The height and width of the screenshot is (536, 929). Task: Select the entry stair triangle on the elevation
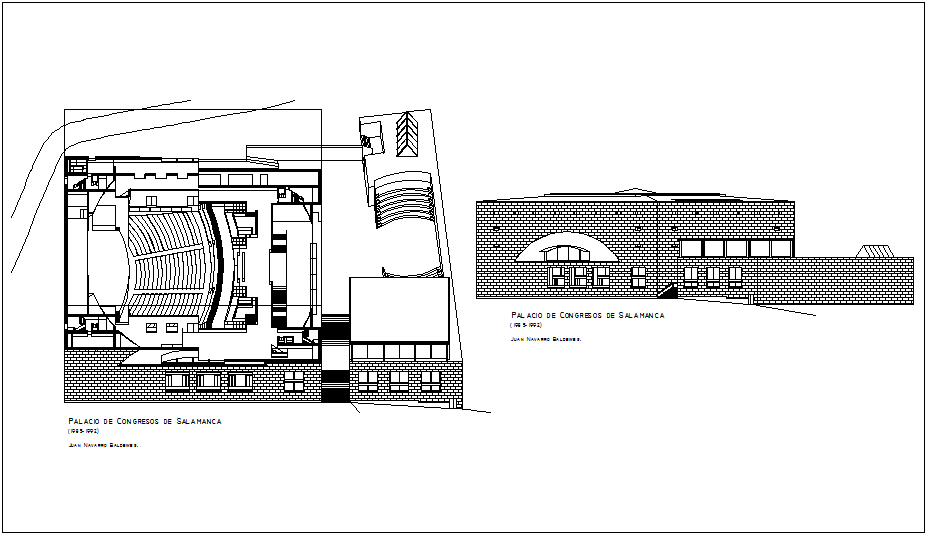(x=667, y=291)
